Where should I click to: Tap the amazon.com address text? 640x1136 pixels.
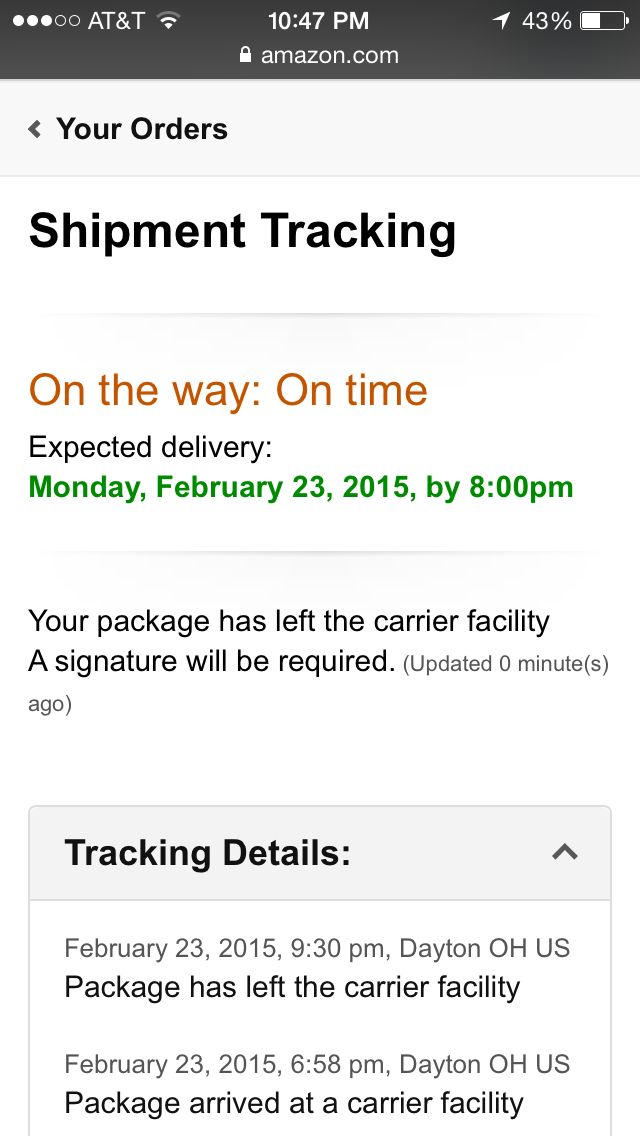coord(329,55)
